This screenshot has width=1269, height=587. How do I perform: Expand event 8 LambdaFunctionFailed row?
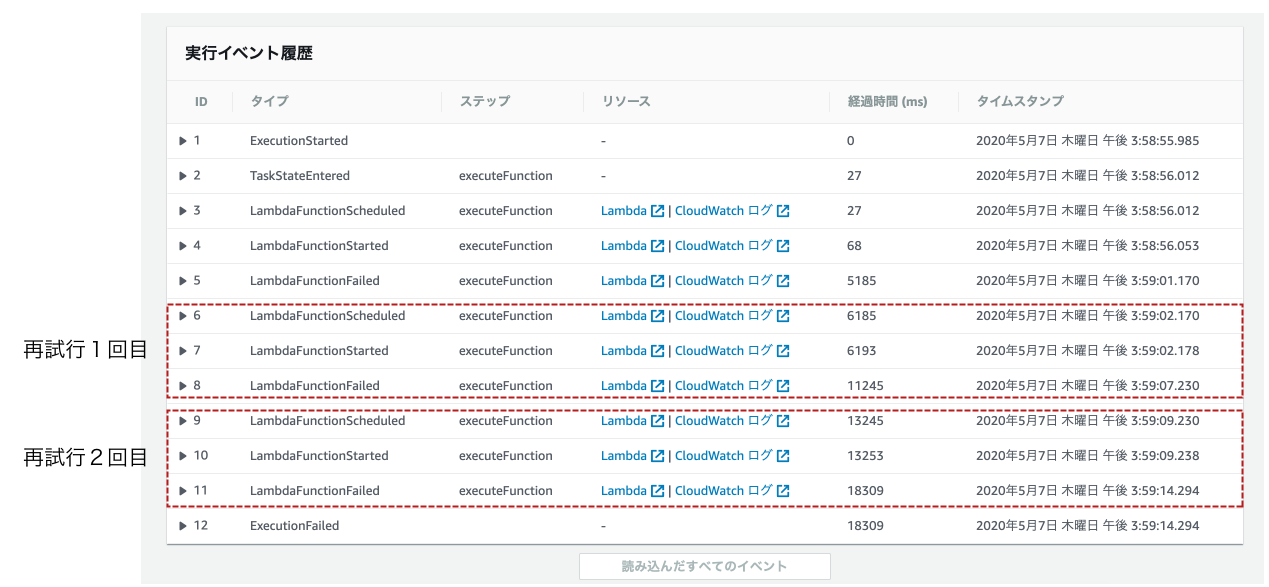click(183, 386)
